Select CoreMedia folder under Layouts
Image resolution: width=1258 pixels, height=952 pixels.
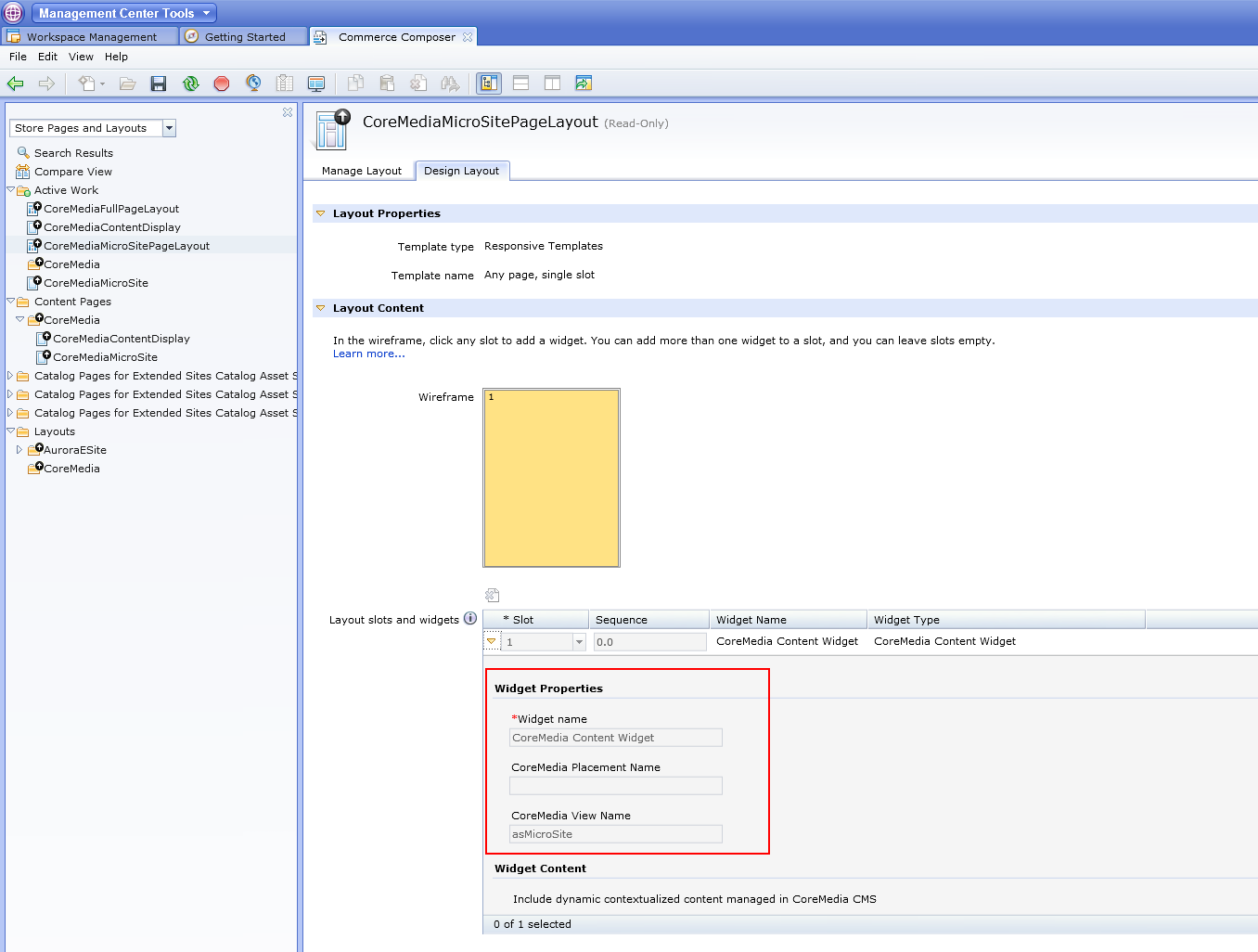71,469
